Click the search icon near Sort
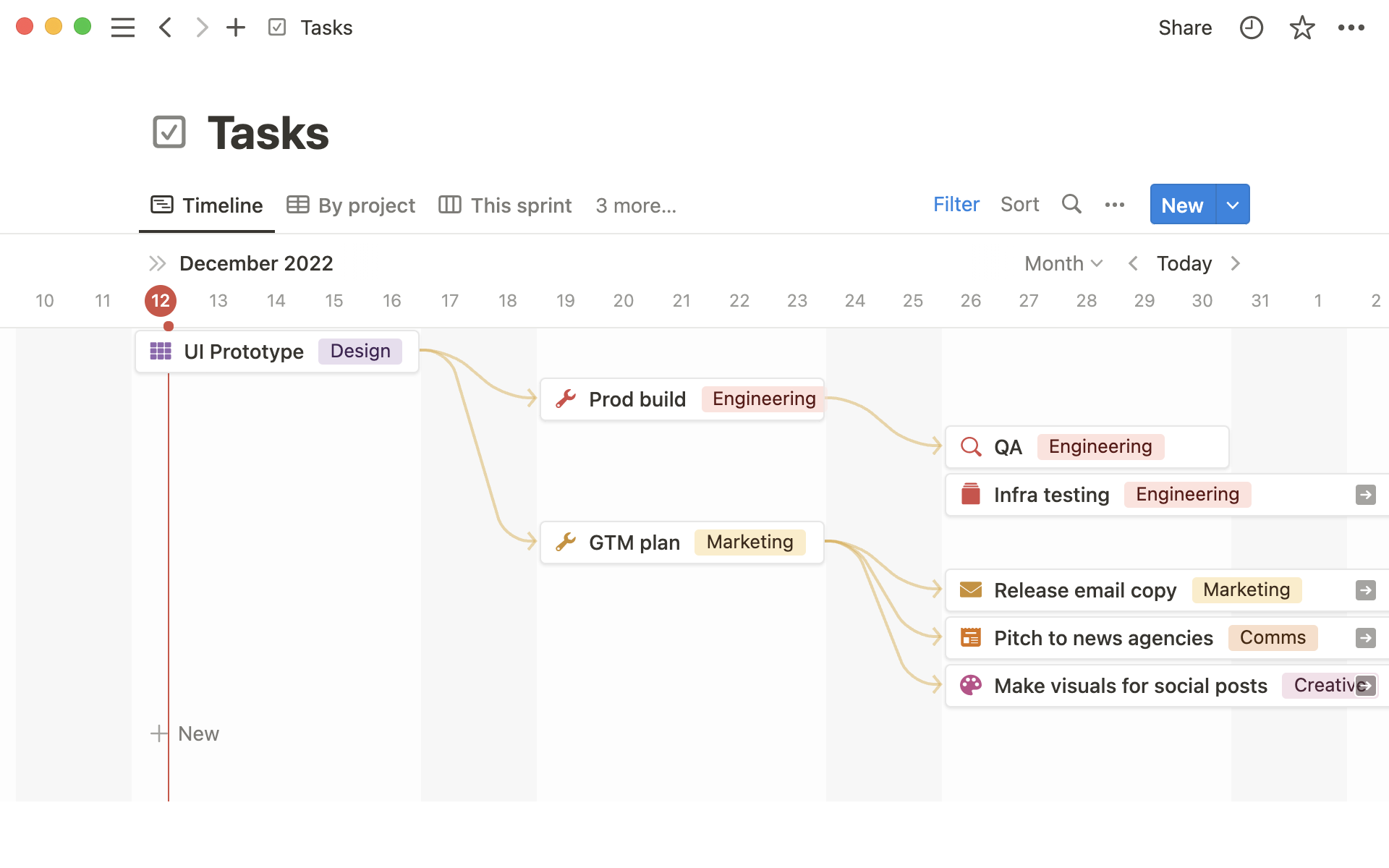This screenshot has height=868, width=1389. (1071, 204)
